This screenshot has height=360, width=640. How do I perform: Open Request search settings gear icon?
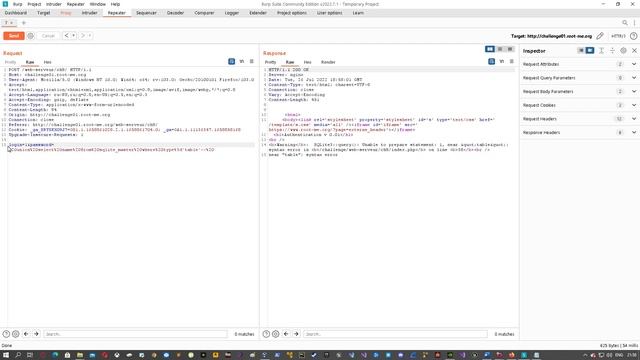coord(16,334)
